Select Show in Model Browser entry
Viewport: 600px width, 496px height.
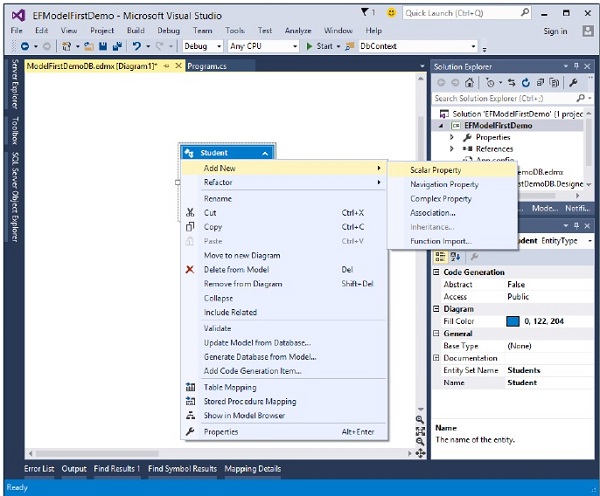pos(244,416)
